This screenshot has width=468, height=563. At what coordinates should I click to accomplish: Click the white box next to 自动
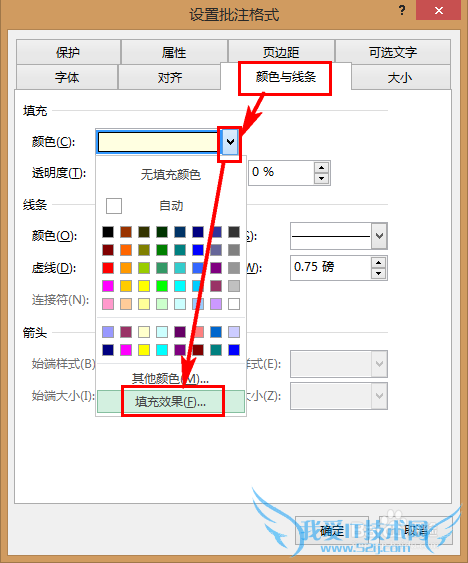(x=114, y=206)
